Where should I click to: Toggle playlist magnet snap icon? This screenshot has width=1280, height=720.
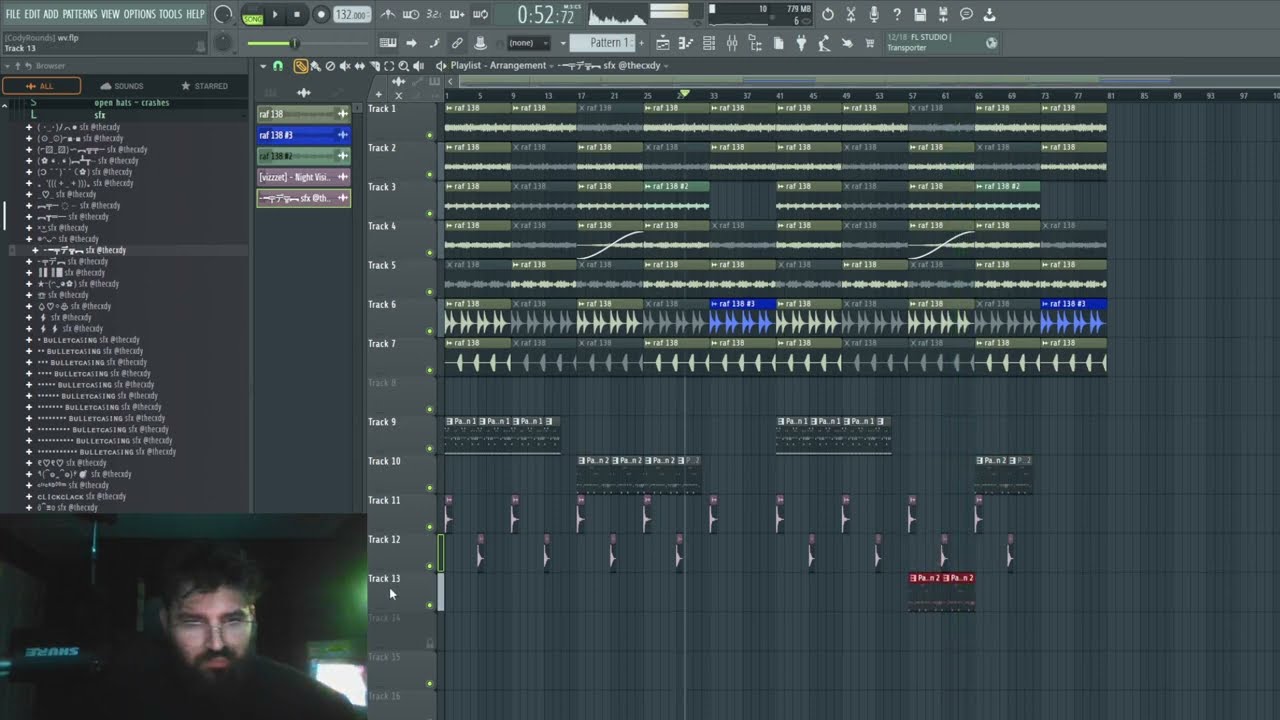click(278, 66)
